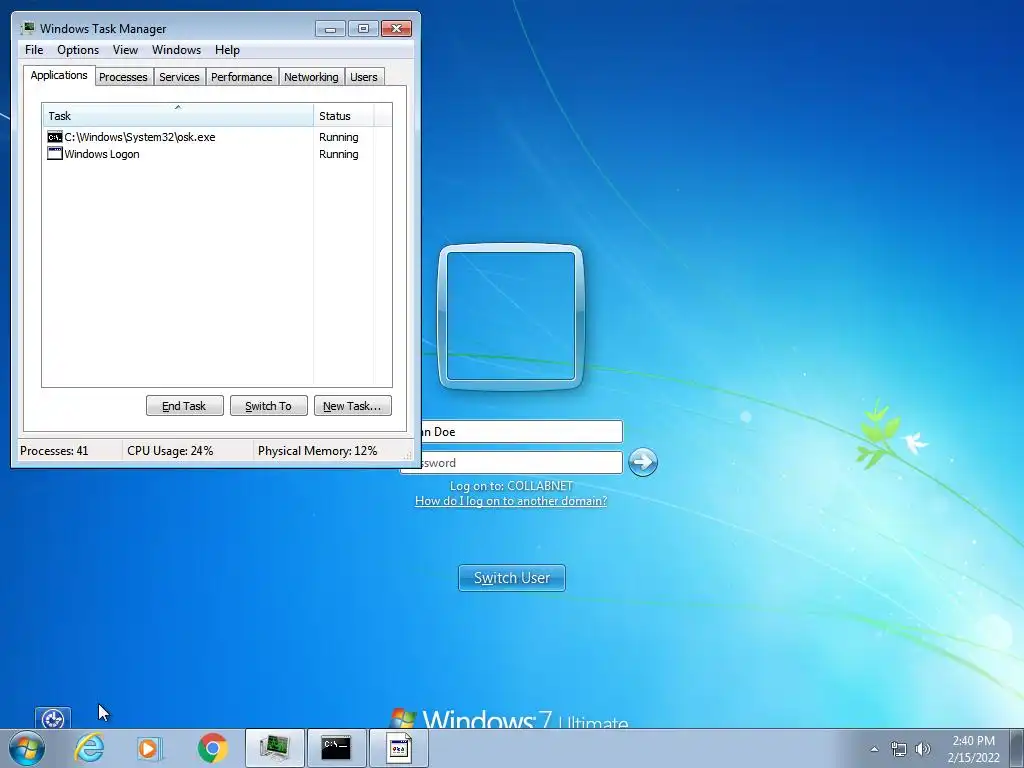This screenshot has width=1024, height=768.
Task: Switch to the Services tab
Action: coord(180,77)
